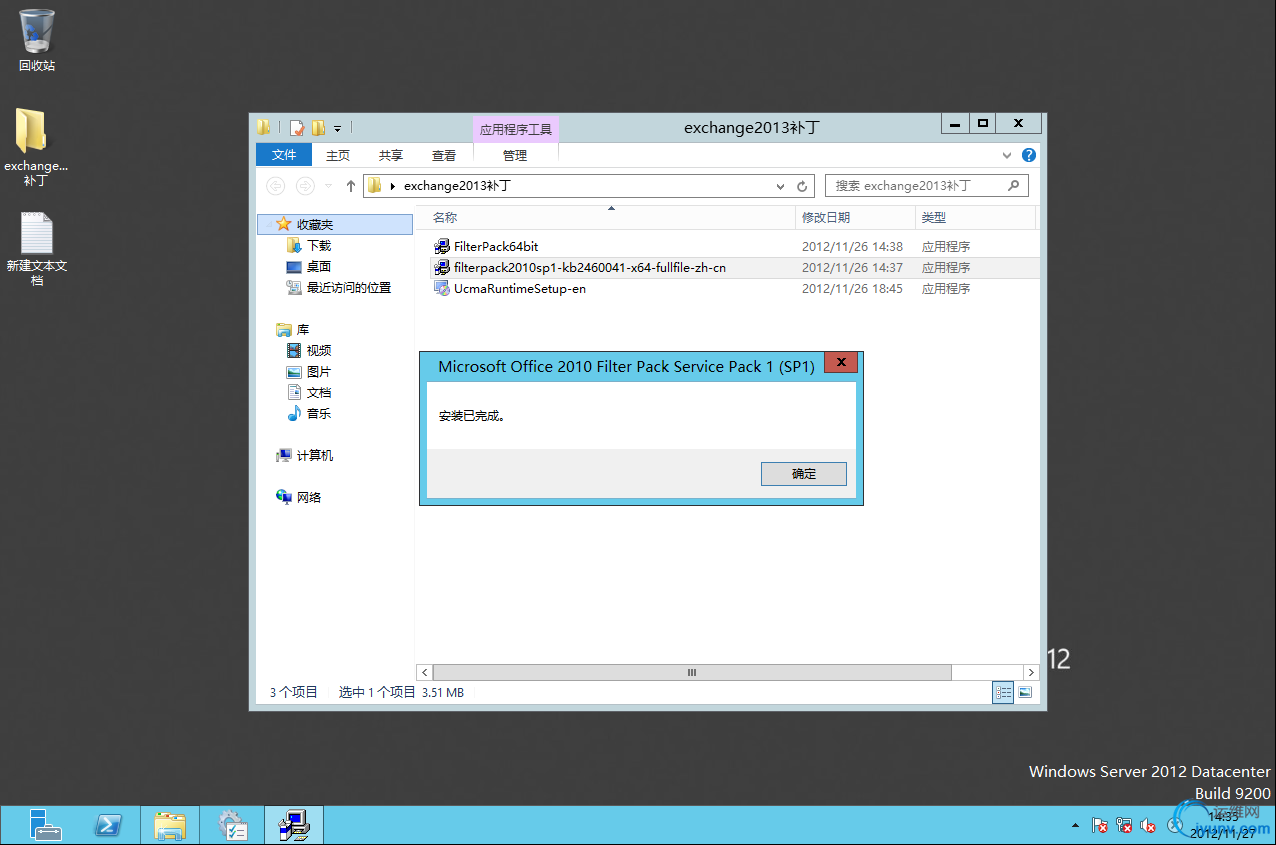Open the address bar history dropdown
The image size is (1276, 845).
[781, 186]
